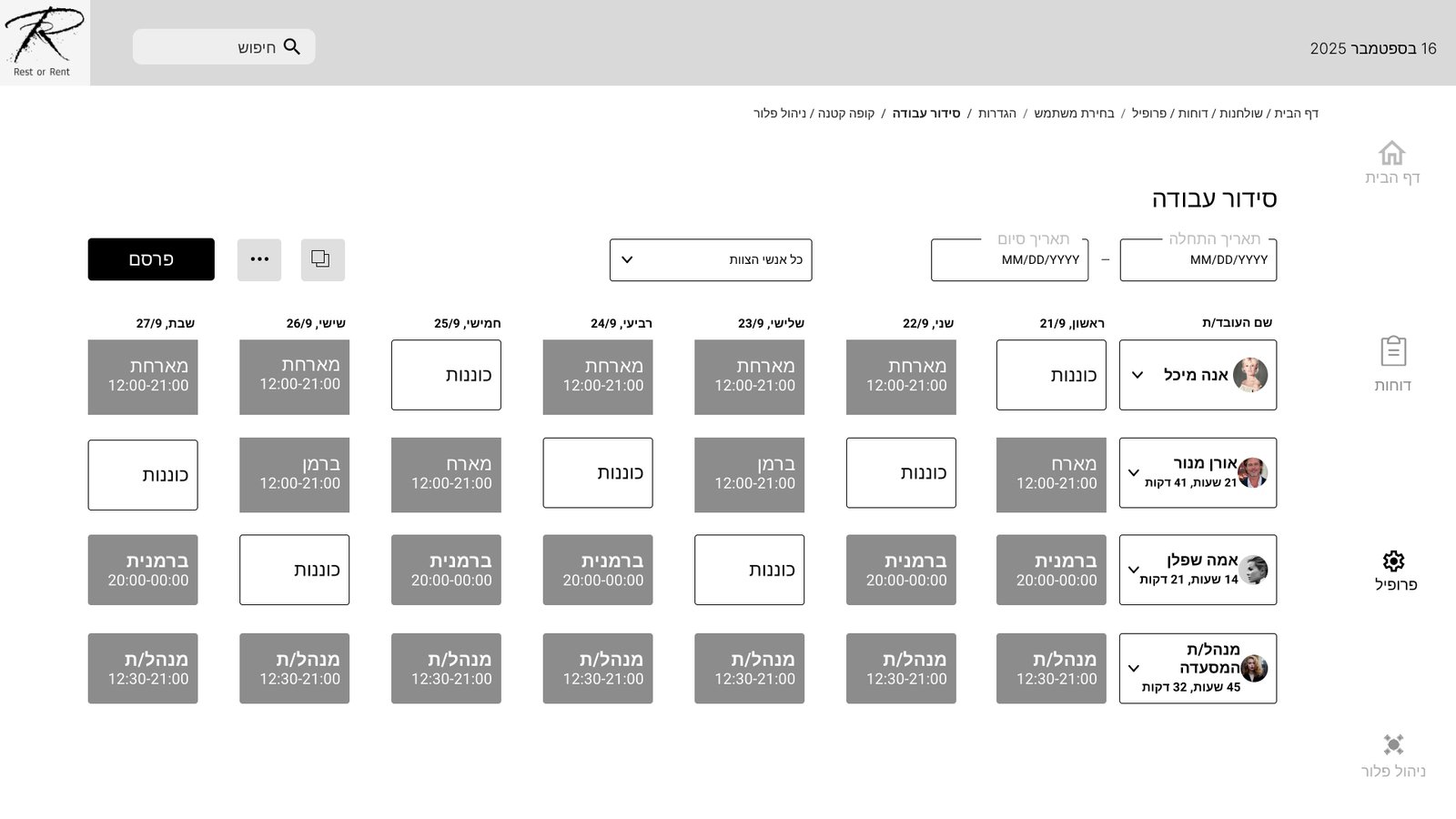
Task: Expand the מנהל/ת המסעדה employee row
Action: (x=1134, y=669)
